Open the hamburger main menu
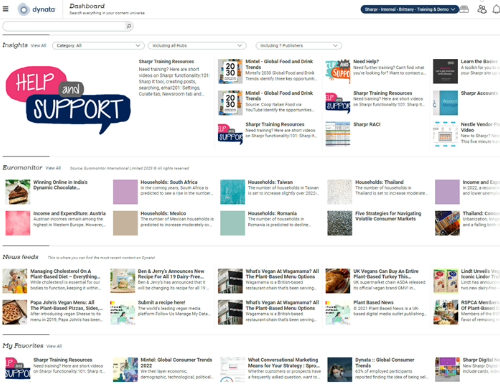This screenshot has height=387, width=500. point(5,9)
